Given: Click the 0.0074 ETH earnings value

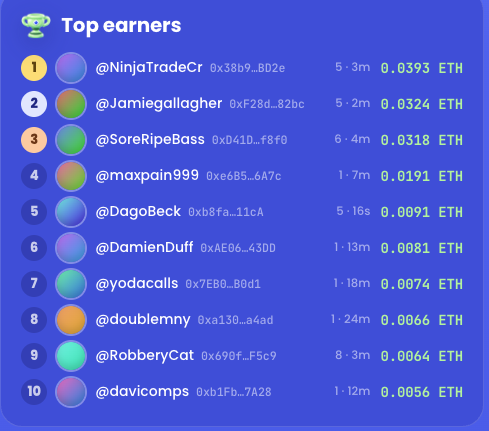Looking at the screenshot, I should pyautogui.click(x=422, y=284).
